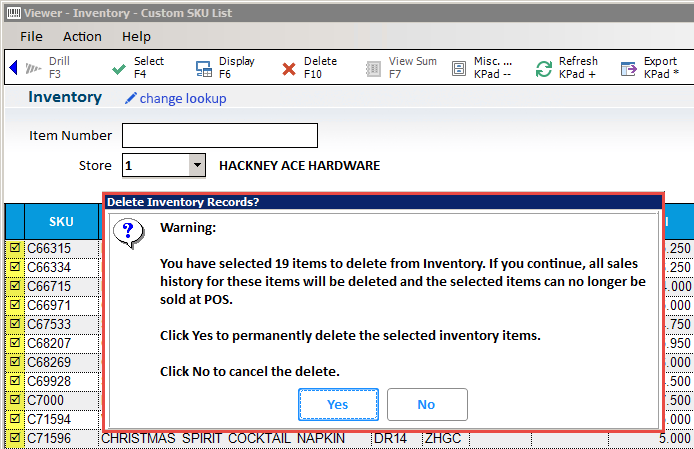Click the Refresh KPad + icon
The height and width of the screenshot is (449, 694).
[x=544, y=69]
